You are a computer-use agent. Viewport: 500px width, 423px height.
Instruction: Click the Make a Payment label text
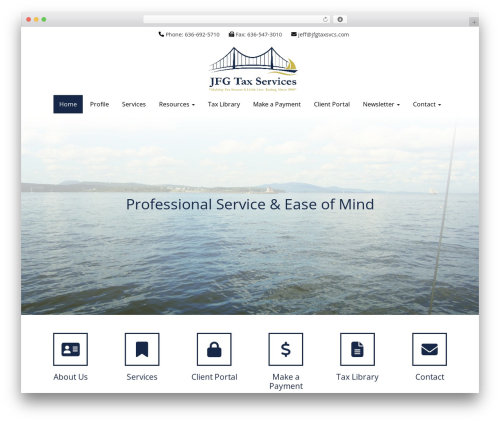pyautogui.click(x=286, y=382)
